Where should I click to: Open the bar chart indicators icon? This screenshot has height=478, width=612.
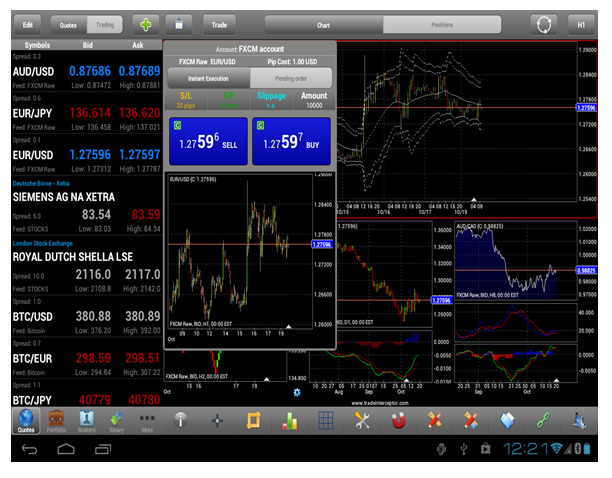(x=290, y=421)
